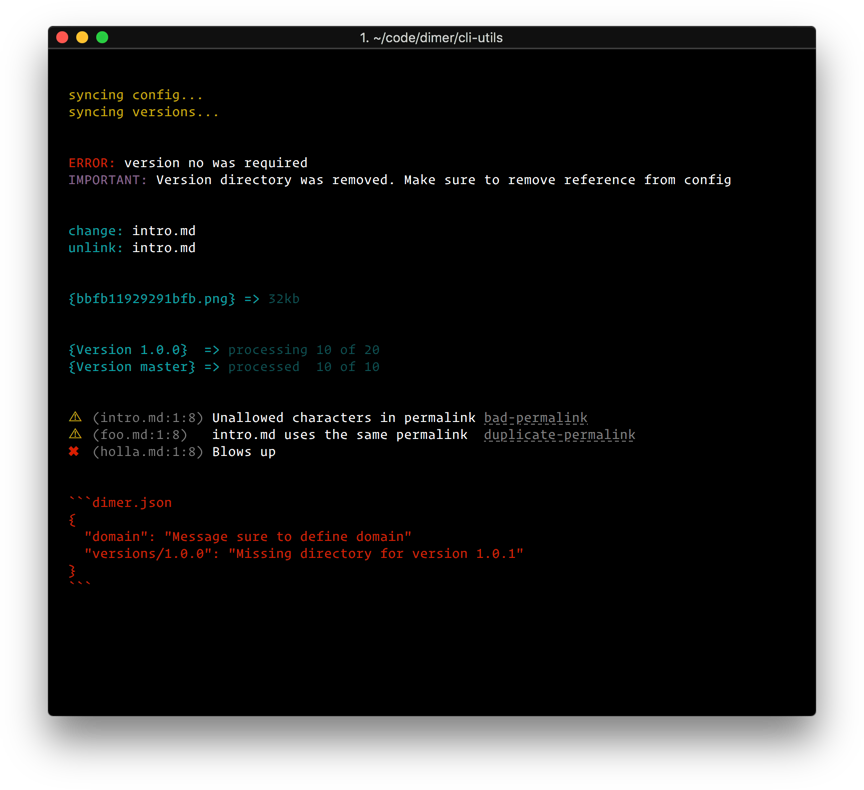Click the purple IMPORTANT: label
Image resolution: width=864 pixels, height=790 pixels.
[107, 180]
